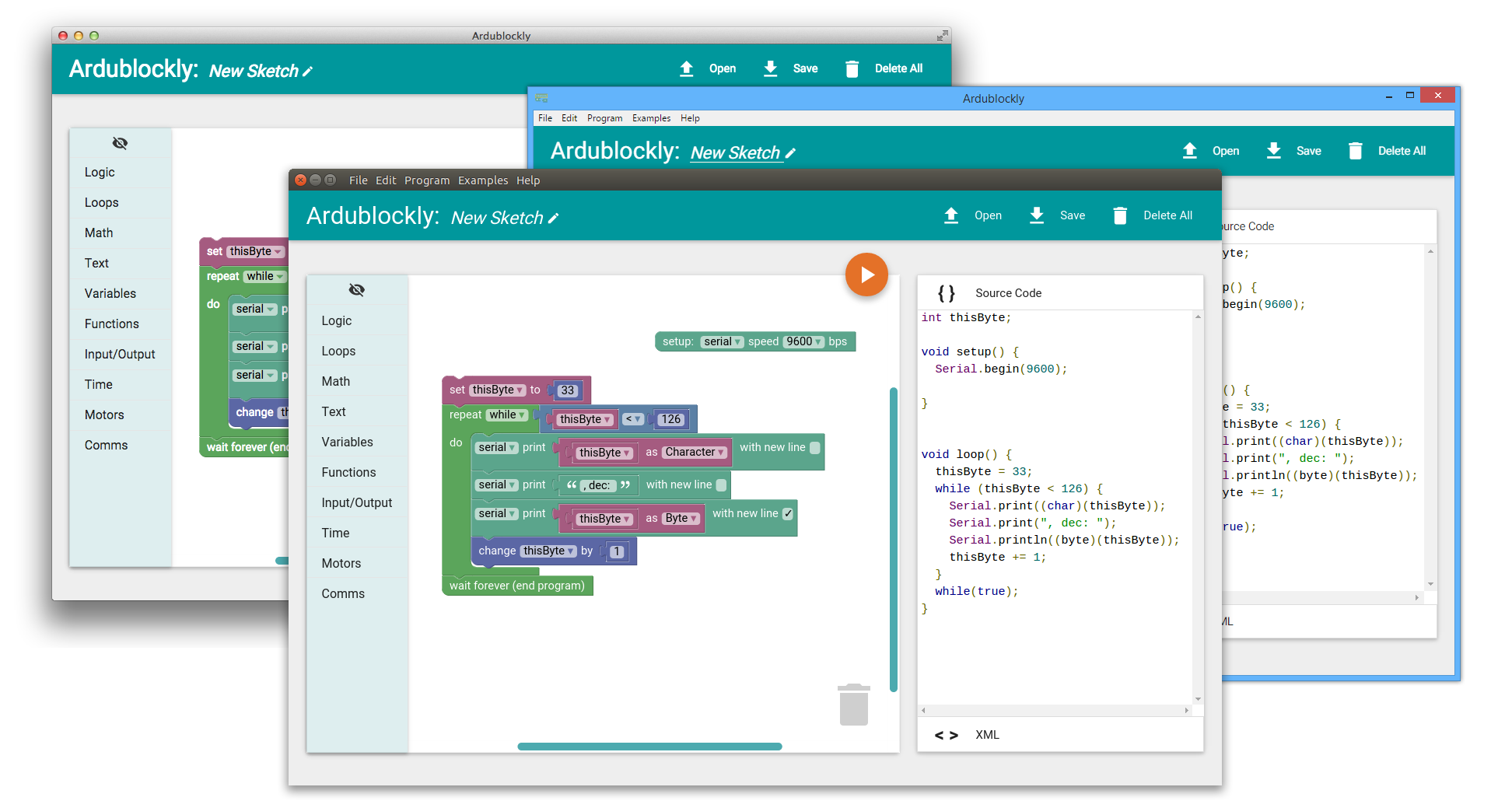Hide toolbox using front window's crossed-eye icon
Screen dimensions: 1512x808
click(x=357, y=290)
